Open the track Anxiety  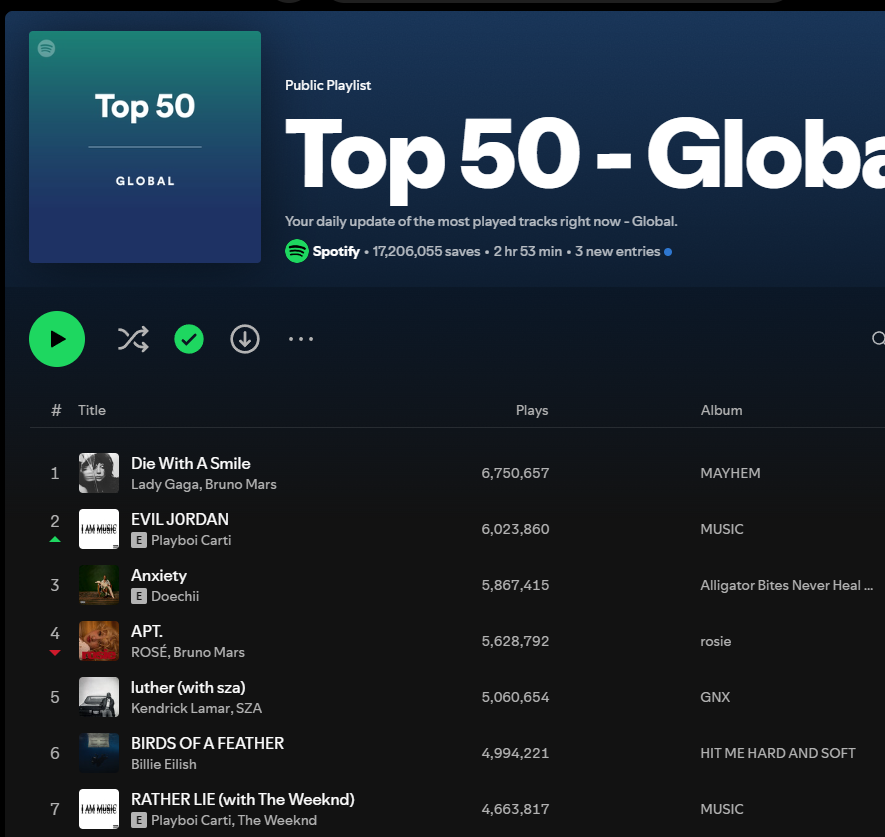159,576
